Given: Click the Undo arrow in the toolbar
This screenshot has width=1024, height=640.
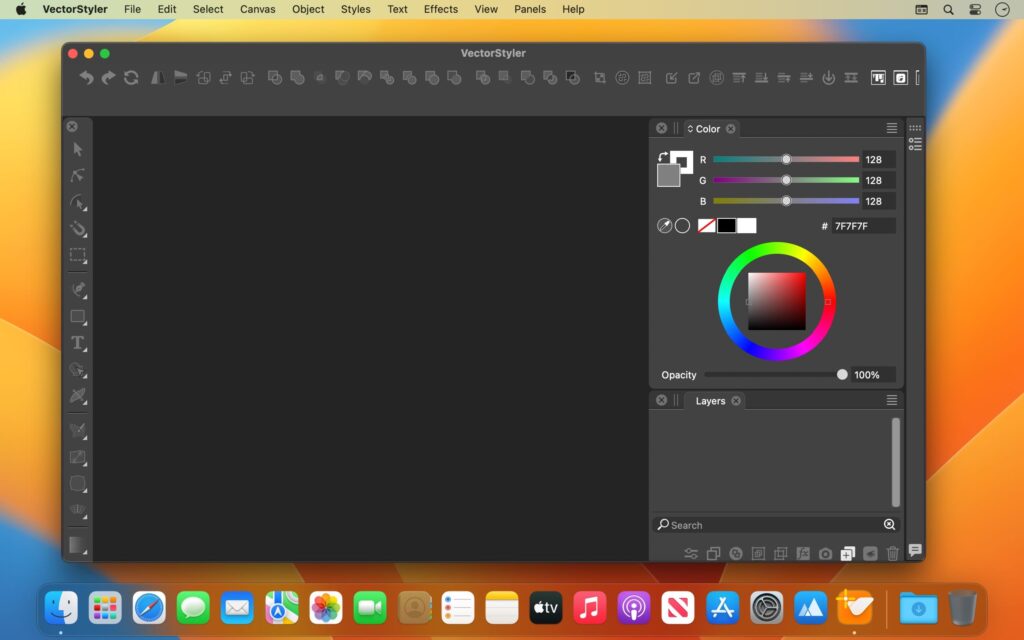Looking at the screenshot, I should 85,77.
